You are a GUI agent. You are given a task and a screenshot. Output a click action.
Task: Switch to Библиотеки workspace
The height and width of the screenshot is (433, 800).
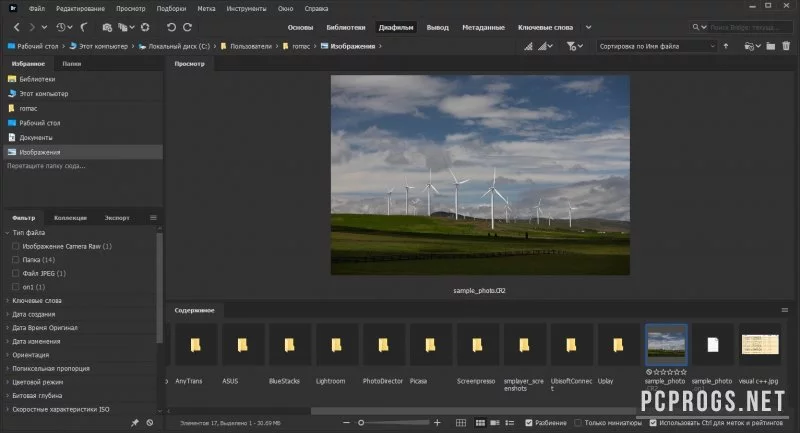(346, 28)
